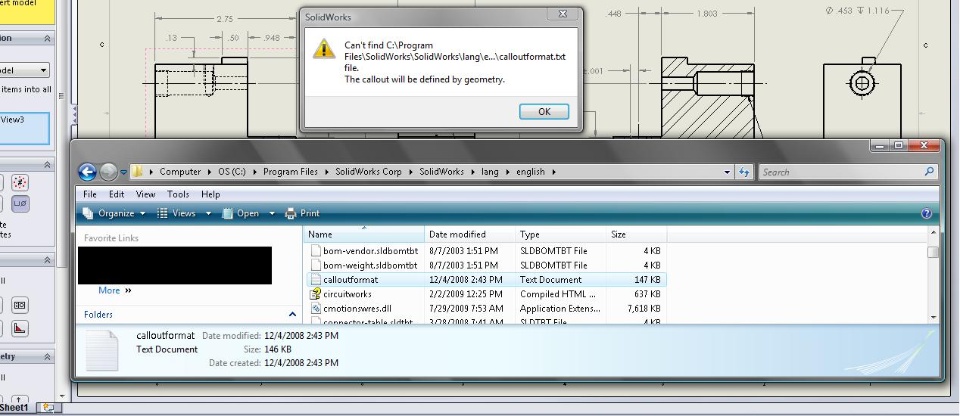Click the circuitworks compiled HTML icon
Screen dimensions: 960x416
[316, 294]
